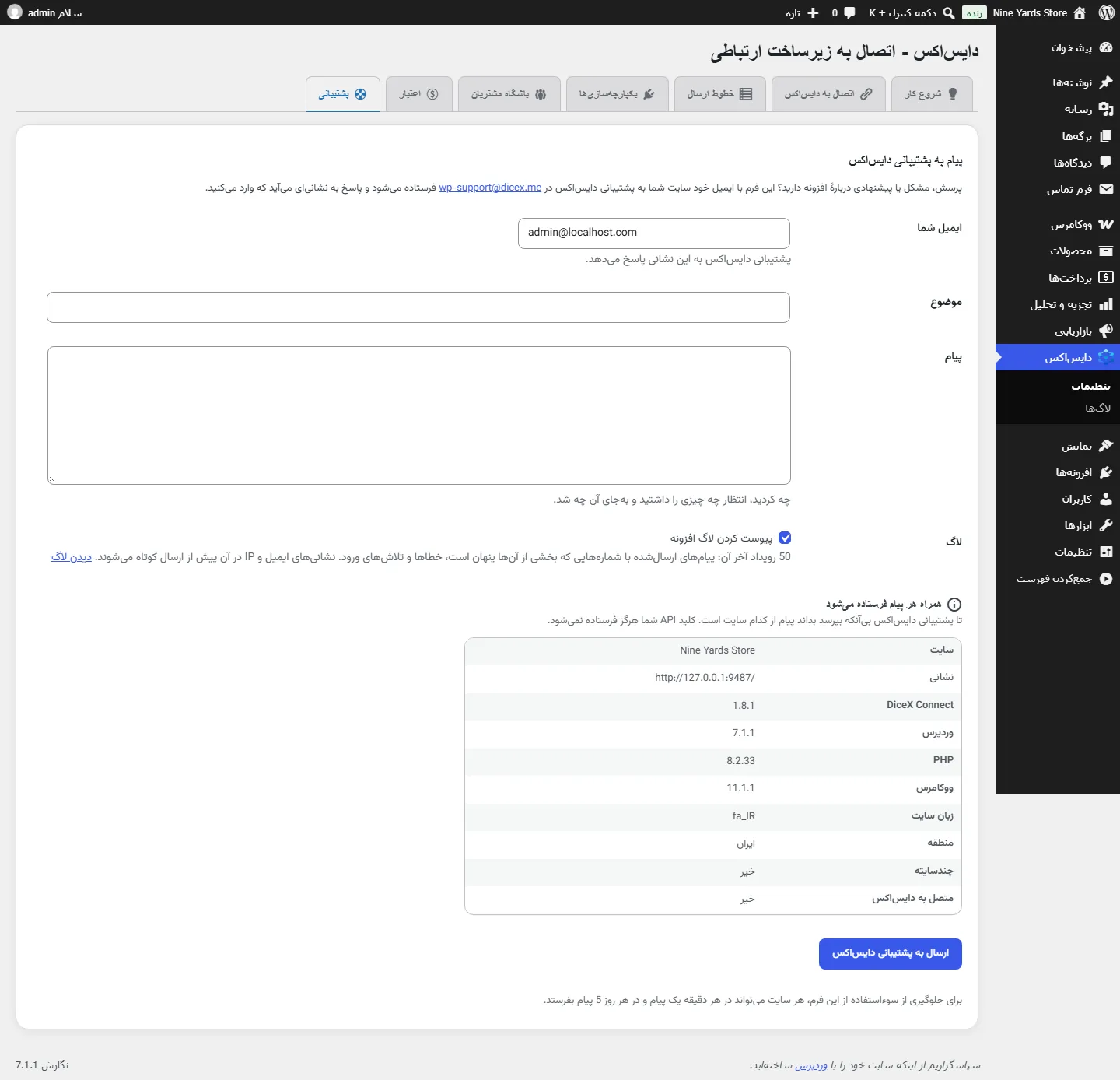The width and height of the screenshot is (1120, 1080).
Task: Toggle the پیوست کردن لاگ افزونه checkbox
Action: tap(785, 538)
